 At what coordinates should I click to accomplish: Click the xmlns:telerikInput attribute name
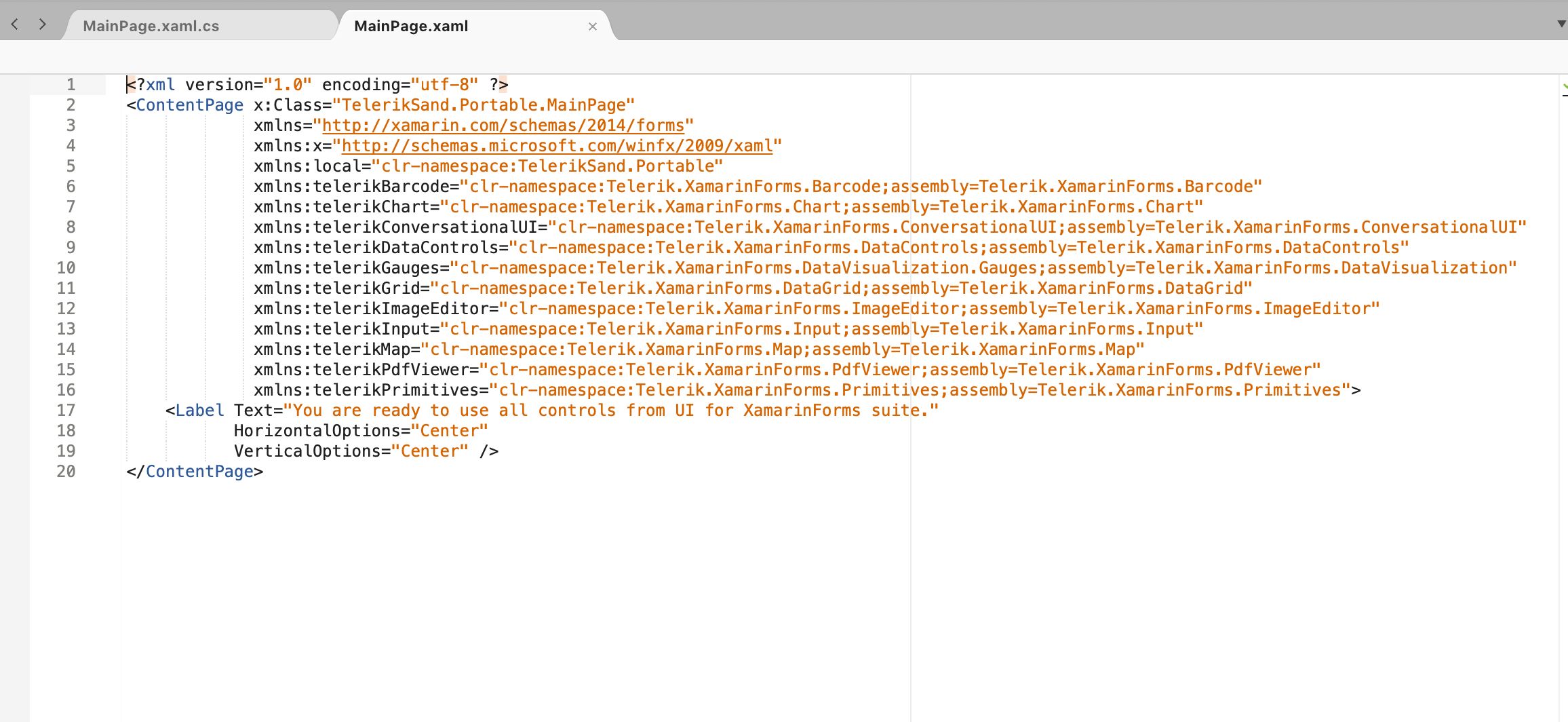click(342, 329)
